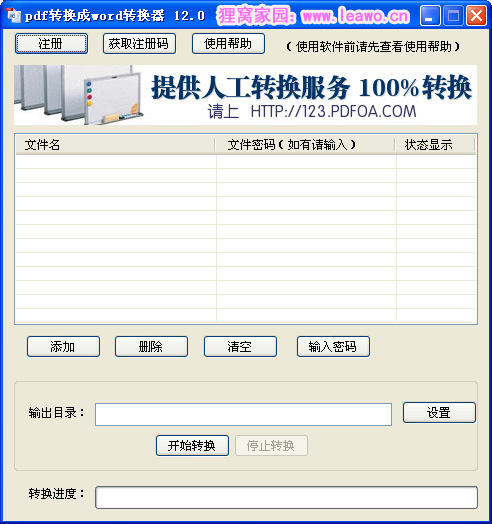Open the manual conversion service banner
This screenshot has width=492, height=524.
pos(245,95)
